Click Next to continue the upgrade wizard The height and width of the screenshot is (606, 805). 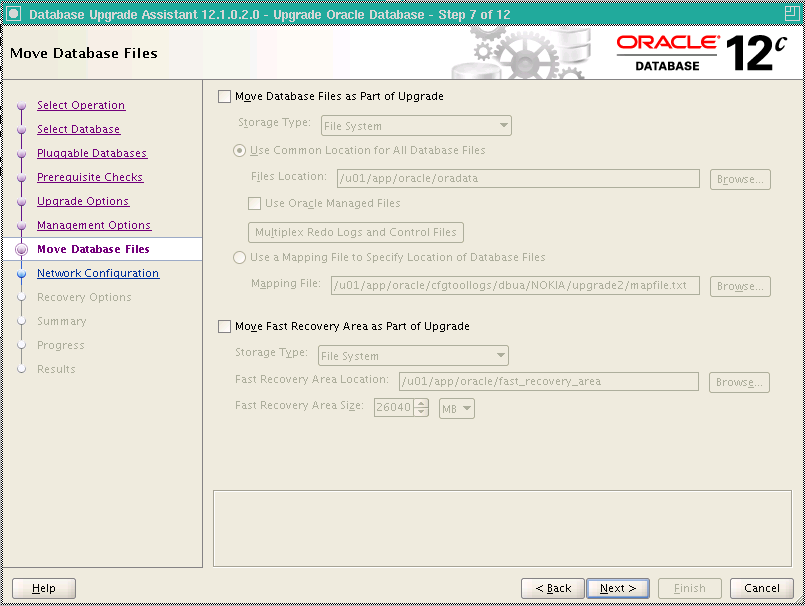617,588
